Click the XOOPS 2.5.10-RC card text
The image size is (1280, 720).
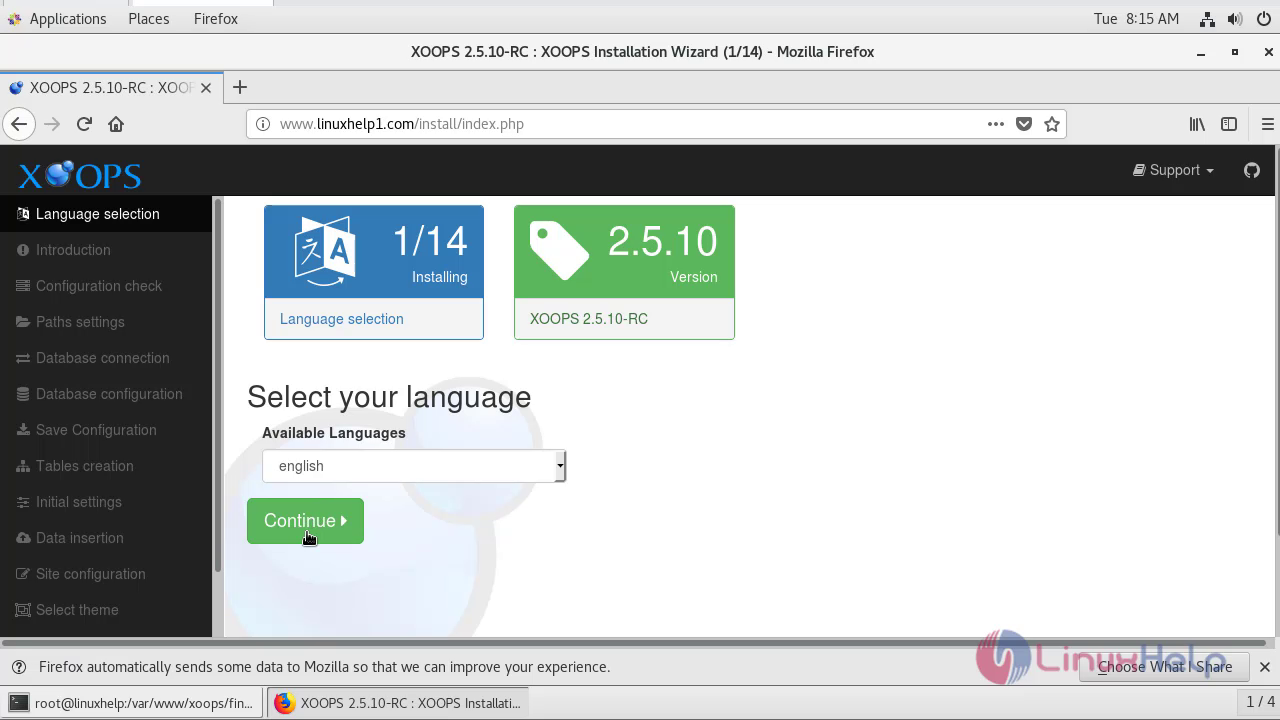[589, 319]
